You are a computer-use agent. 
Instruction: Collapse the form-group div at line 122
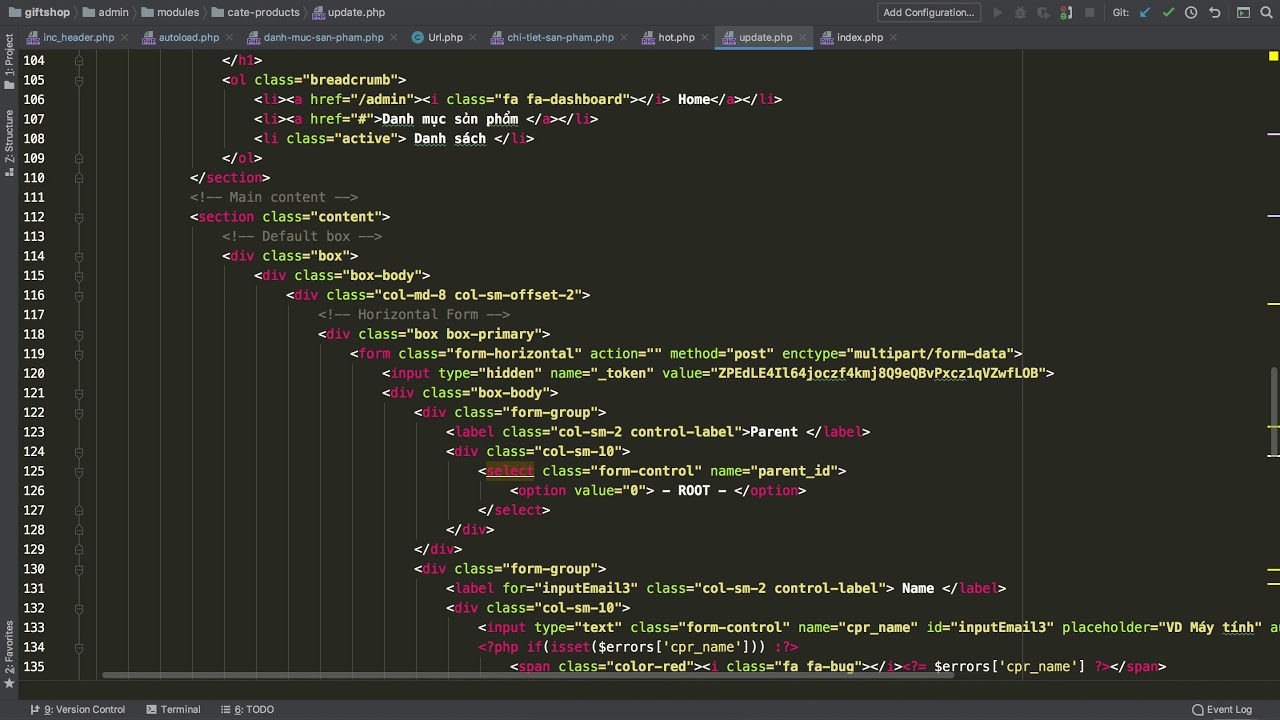[x=78, y=413]
